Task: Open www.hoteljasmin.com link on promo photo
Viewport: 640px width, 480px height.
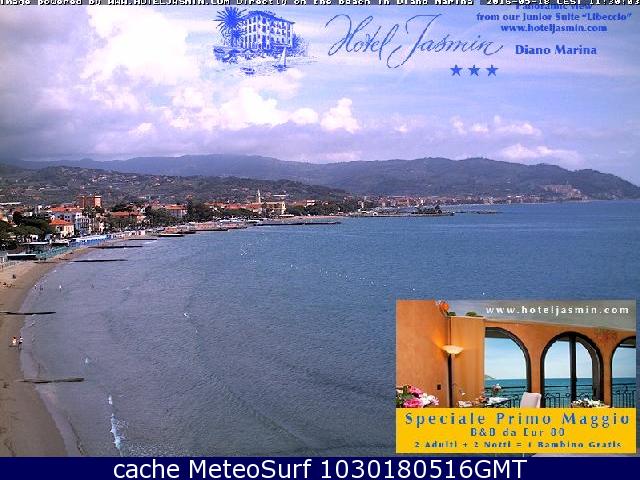Action: click(x=557, y=310)
